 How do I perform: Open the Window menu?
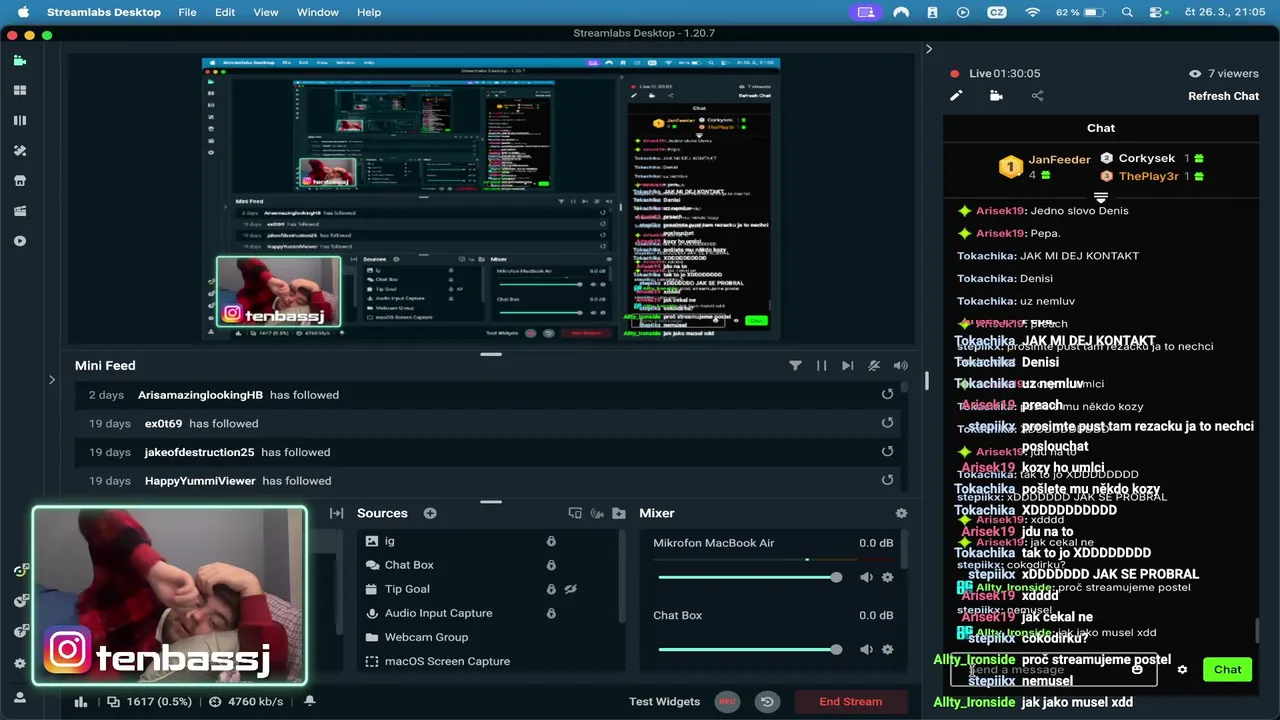click(318, 12)
